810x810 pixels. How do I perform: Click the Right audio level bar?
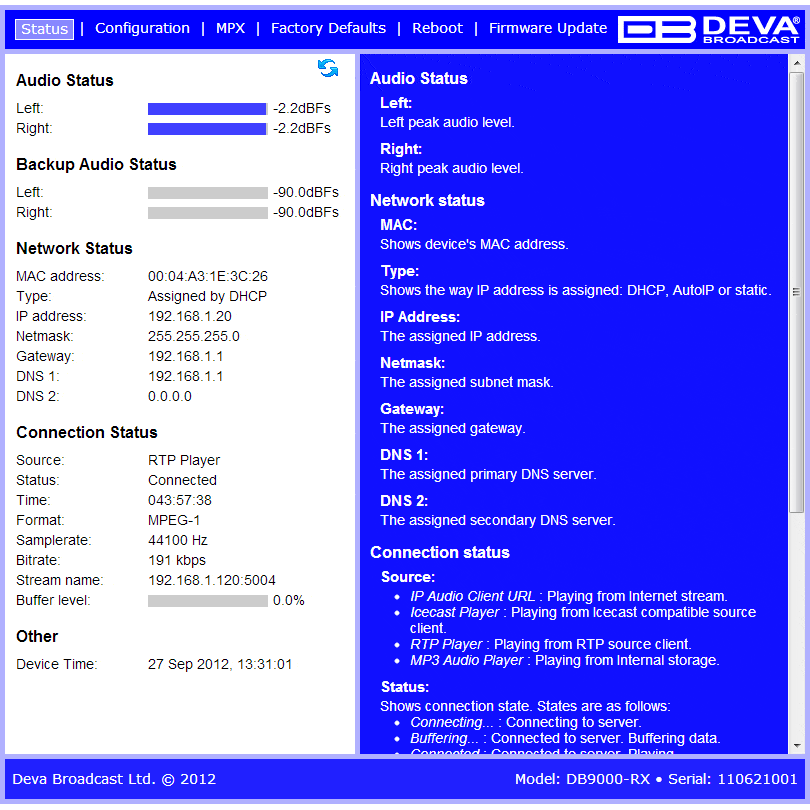coord(207,129)
